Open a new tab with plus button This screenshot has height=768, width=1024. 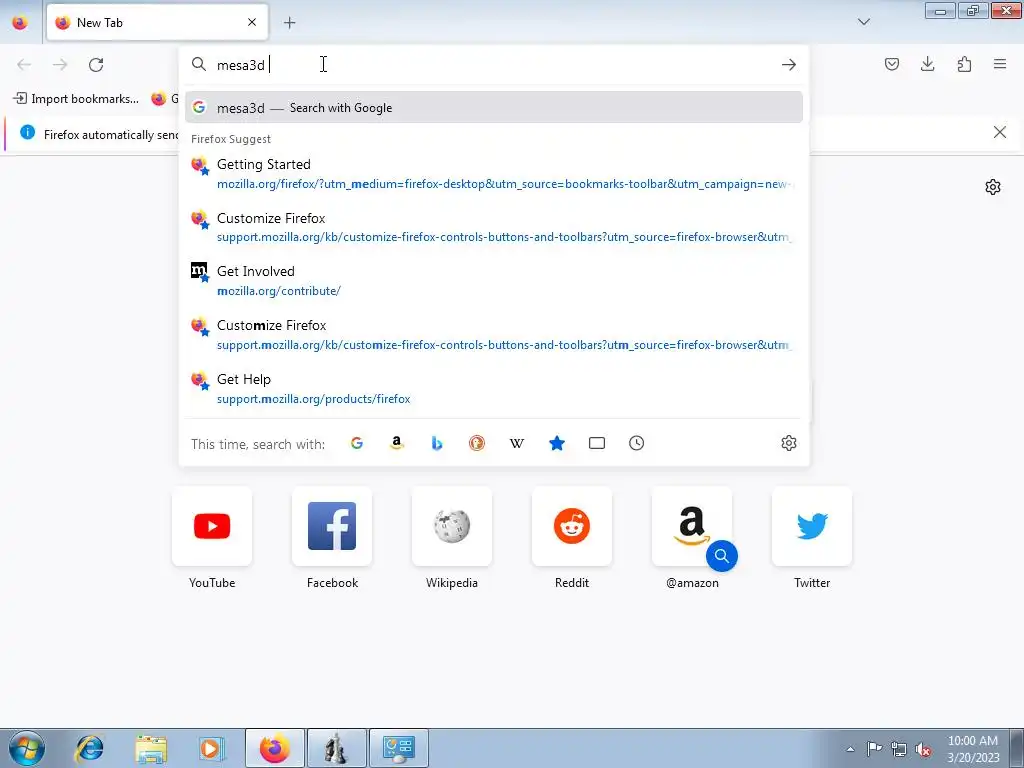pos(289,23)
